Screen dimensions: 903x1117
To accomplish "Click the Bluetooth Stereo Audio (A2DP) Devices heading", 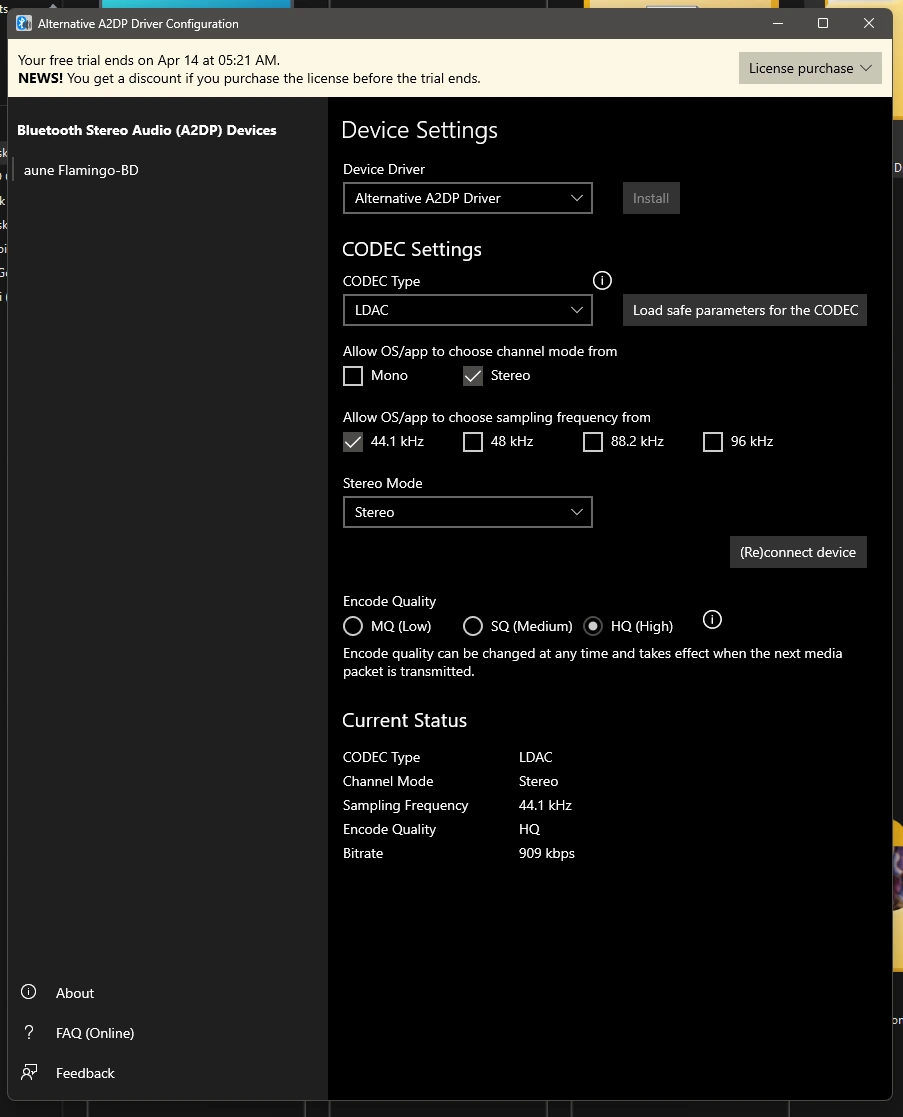I will 147,130.
